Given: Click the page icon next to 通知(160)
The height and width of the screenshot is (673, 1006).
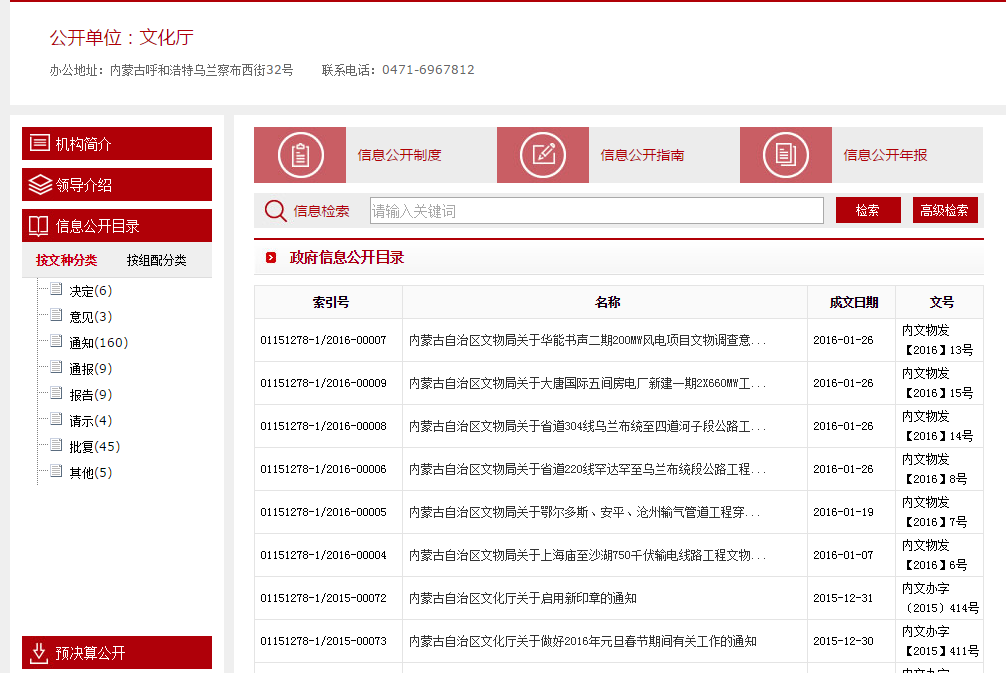Looking at the screenshot, I should pos(56,341).
